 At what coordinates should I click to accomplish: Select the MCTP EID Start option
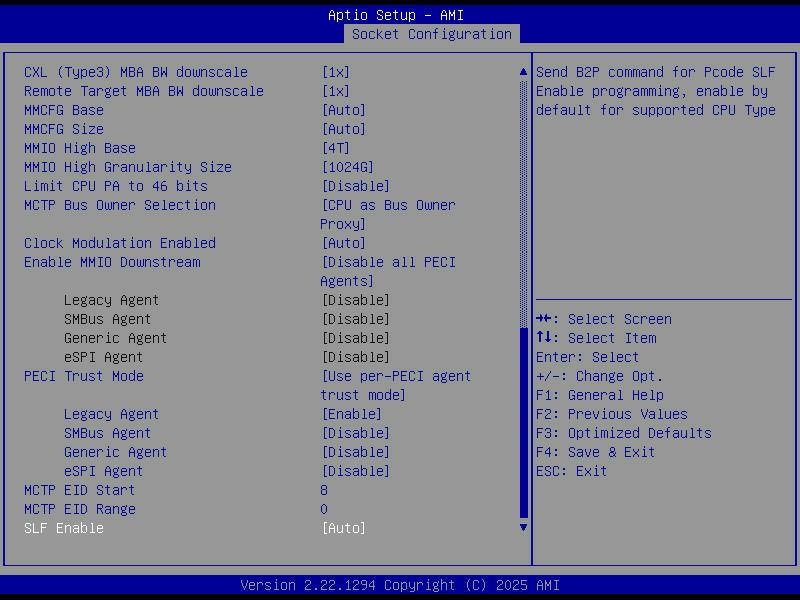(x=80, y=490)
